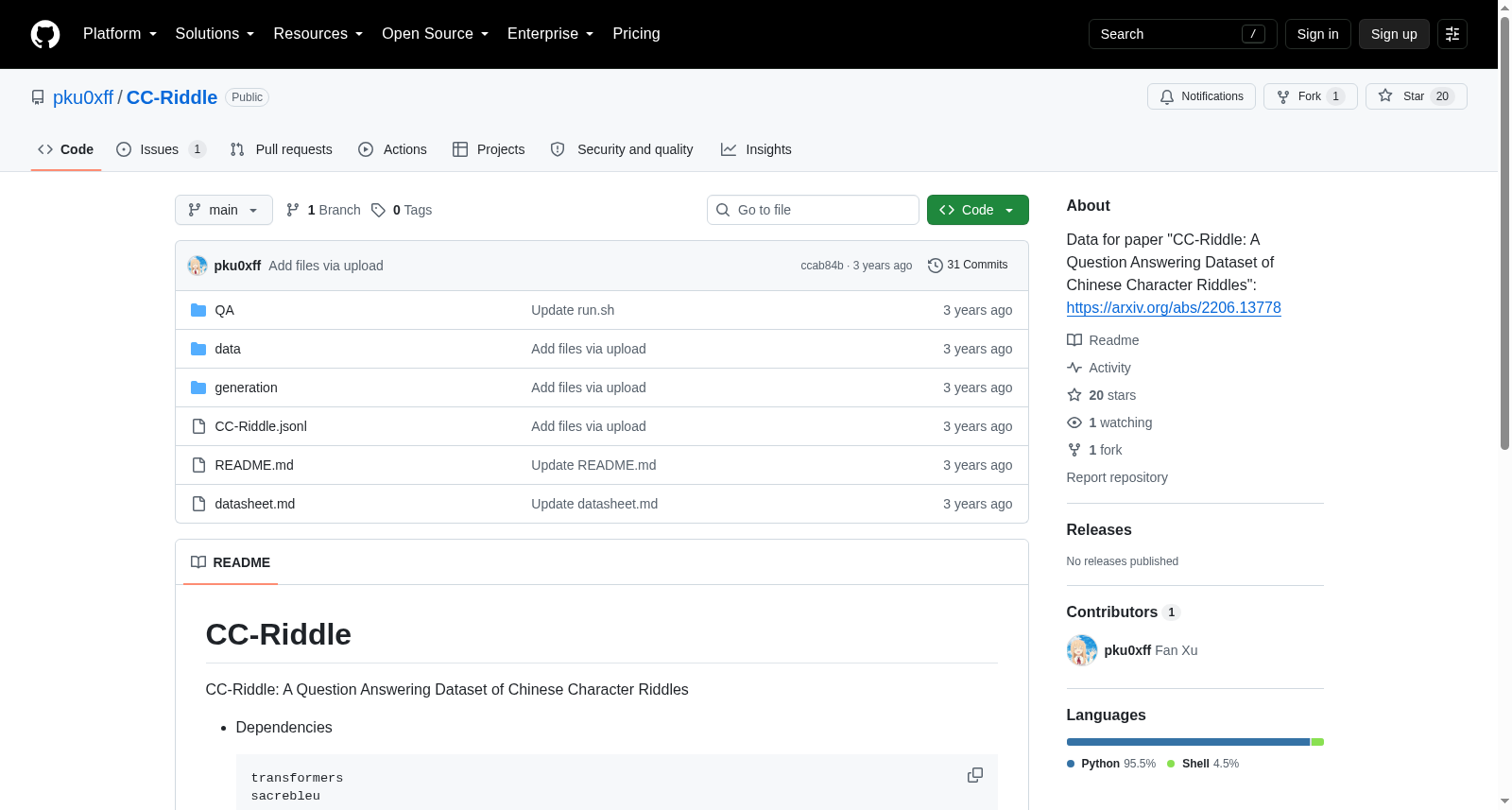
Task: View the 31 Commits history
Action: [968, 266]
